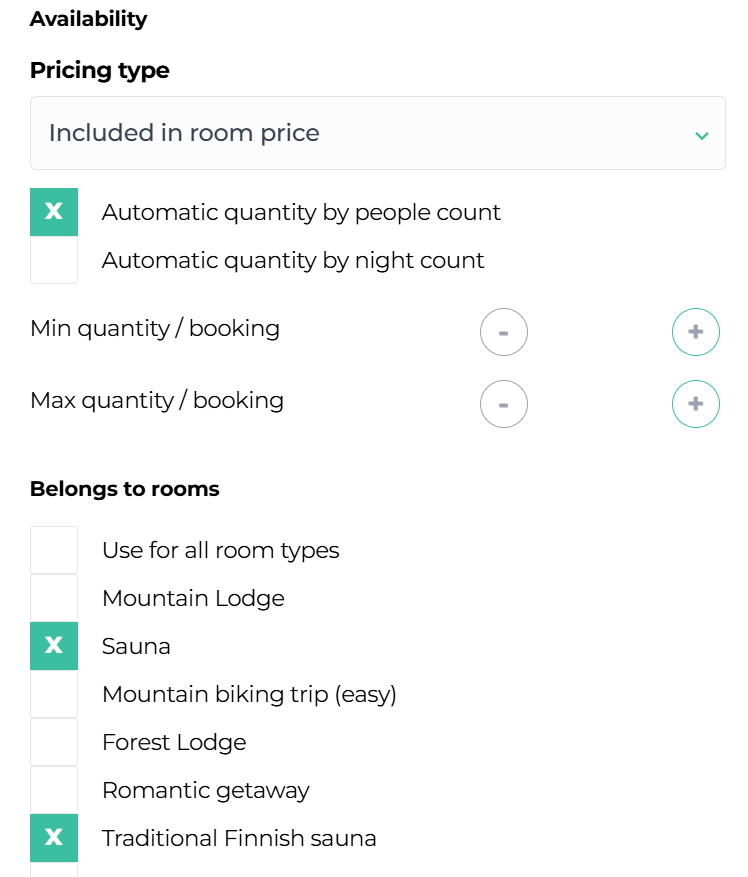
Task: Increase Max quantity / booking with plus
Action: point(695,404)
